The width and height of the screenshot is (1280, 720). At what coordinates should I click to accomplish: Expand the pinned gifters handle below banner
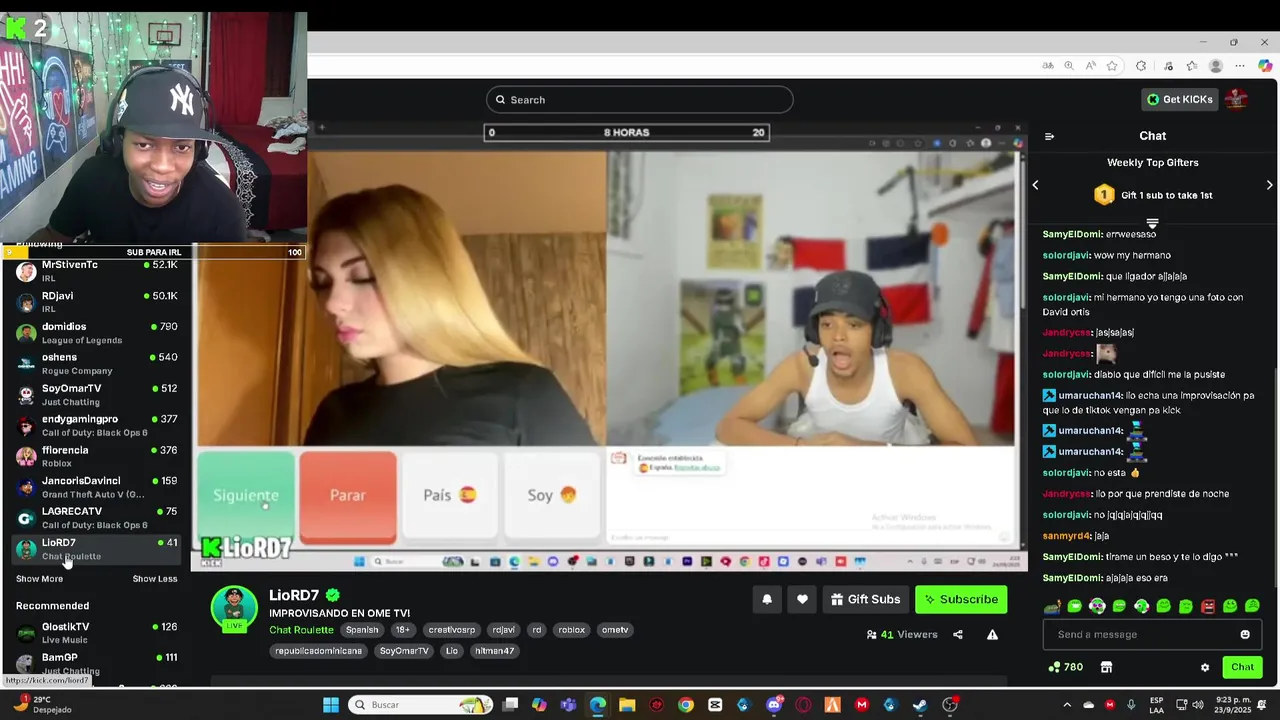tap(1152, 223)
